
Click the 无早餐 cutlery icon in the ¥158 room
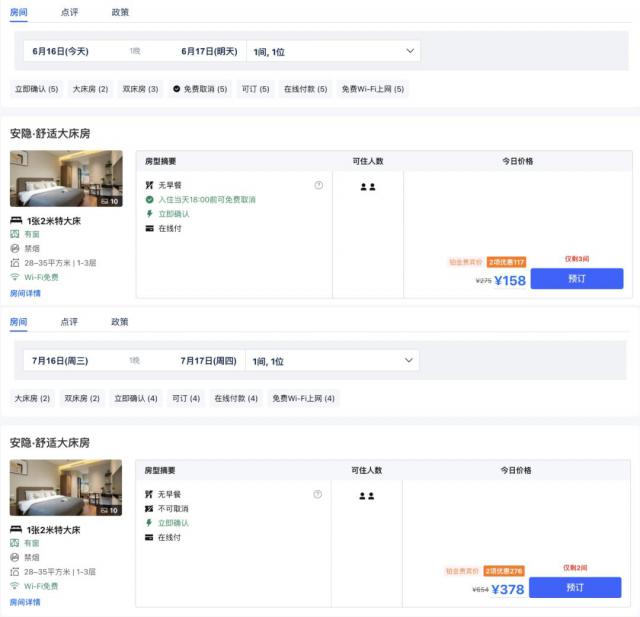[x=149, y=185]
